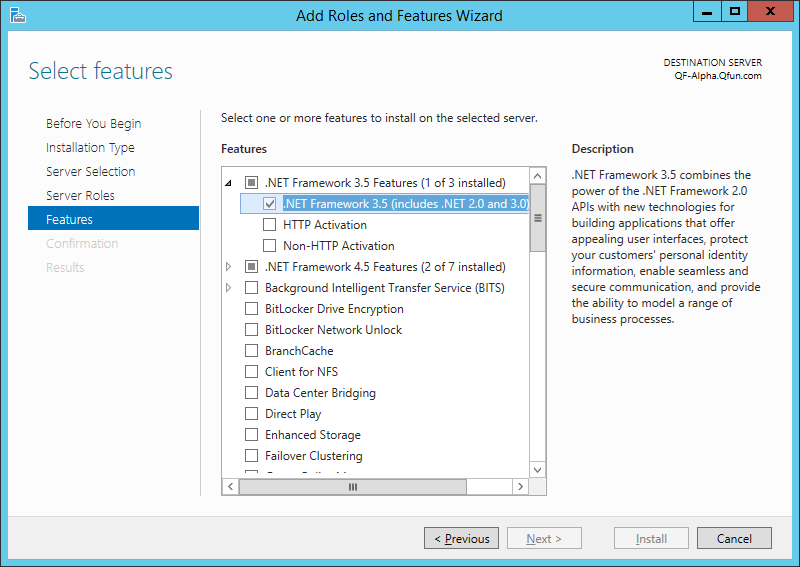Click the Previous button

click(461, 539)
